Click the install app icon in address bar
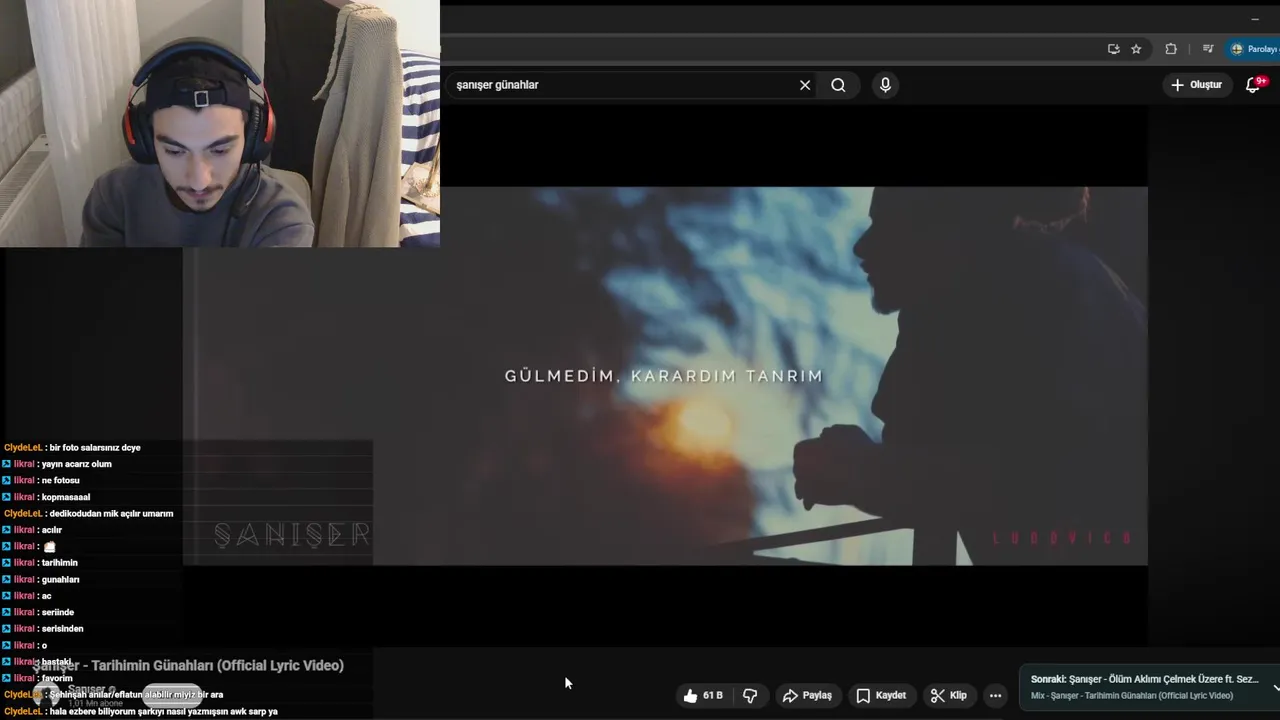Viewport: 1280px width, 720px height. (x=1113, y=49)
